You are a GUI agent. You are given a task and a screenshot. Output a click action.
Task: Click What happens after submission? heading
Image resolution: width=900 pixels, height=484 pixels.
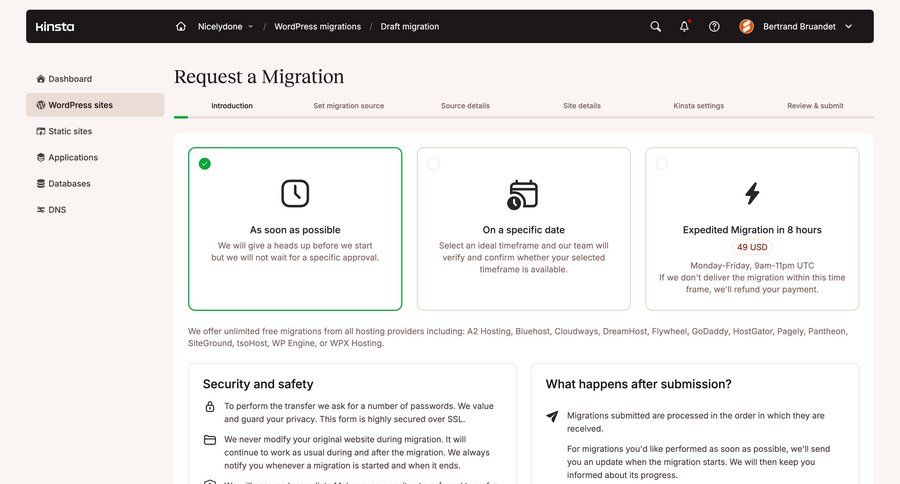click(638, 384)
